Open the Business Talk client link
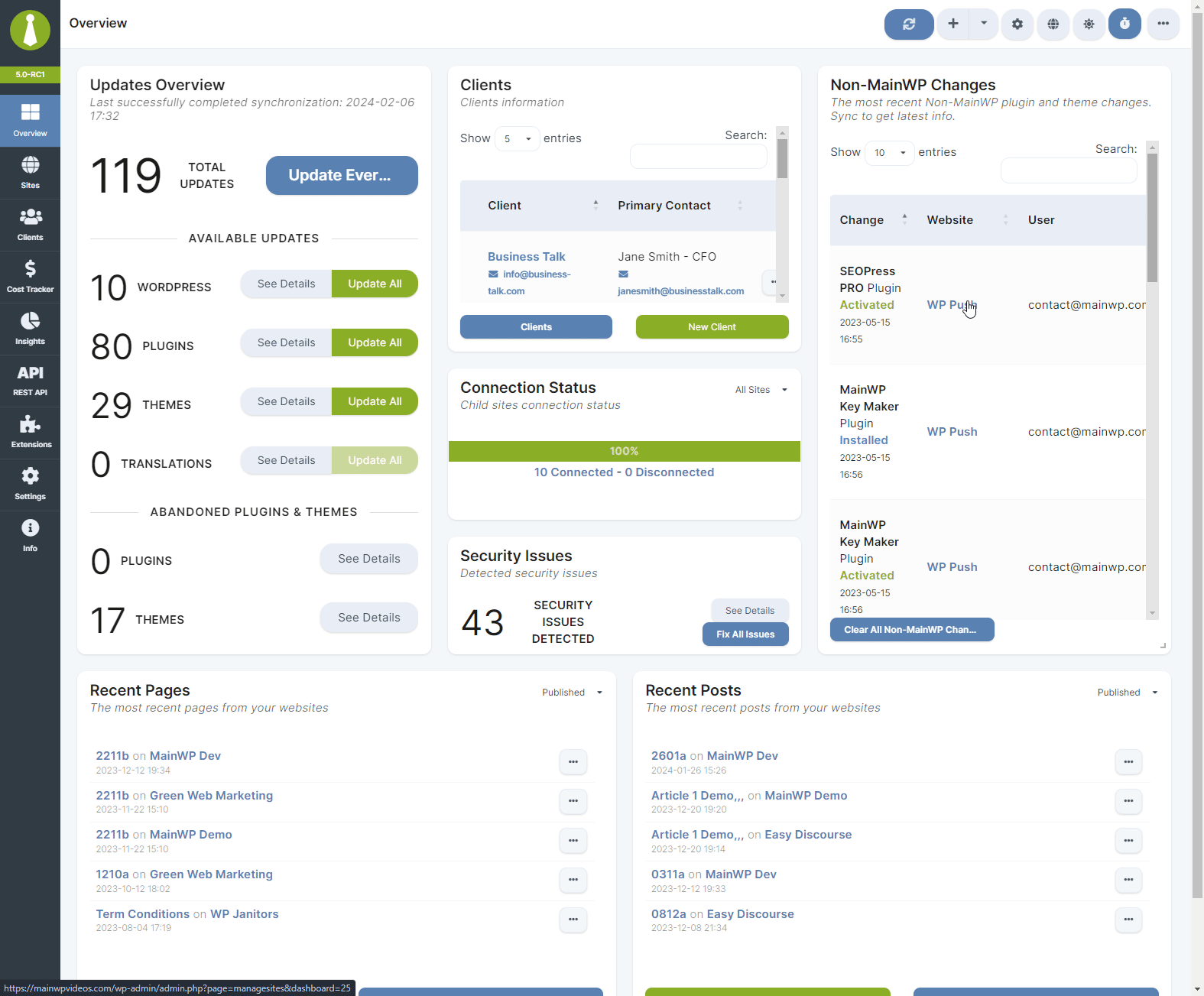 pos(527,257)
